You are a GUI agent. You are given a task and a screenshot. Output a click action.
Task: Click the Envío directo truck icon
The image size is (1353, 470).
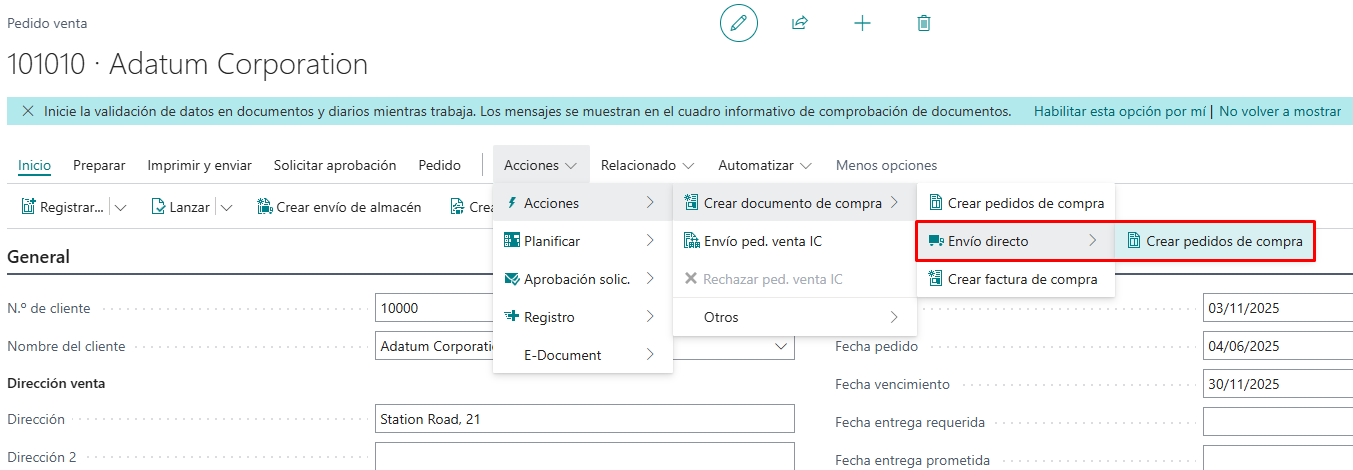[935, 241]
